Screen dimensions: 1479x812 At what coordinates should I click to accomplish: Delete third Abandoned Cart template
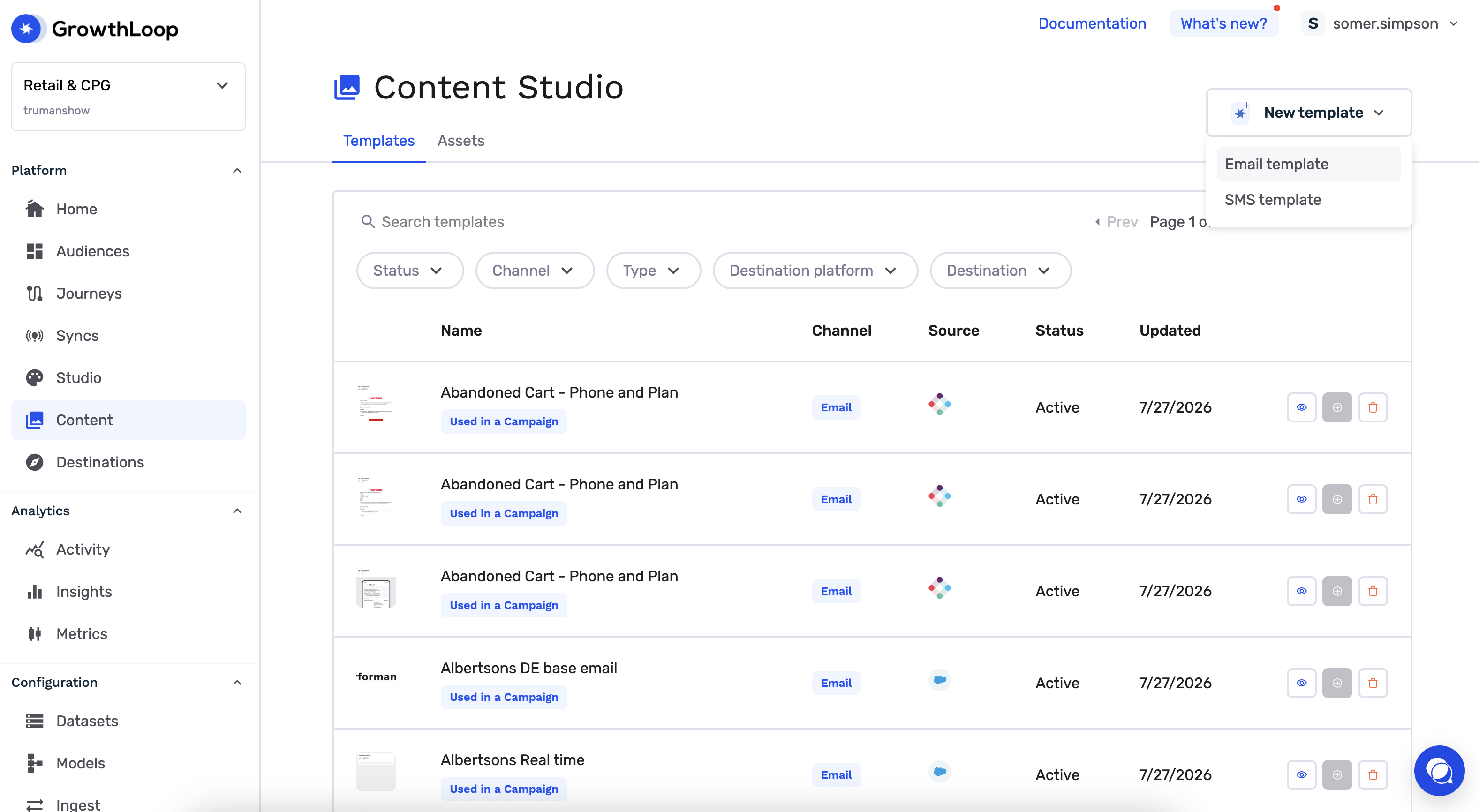point(1373,591)
